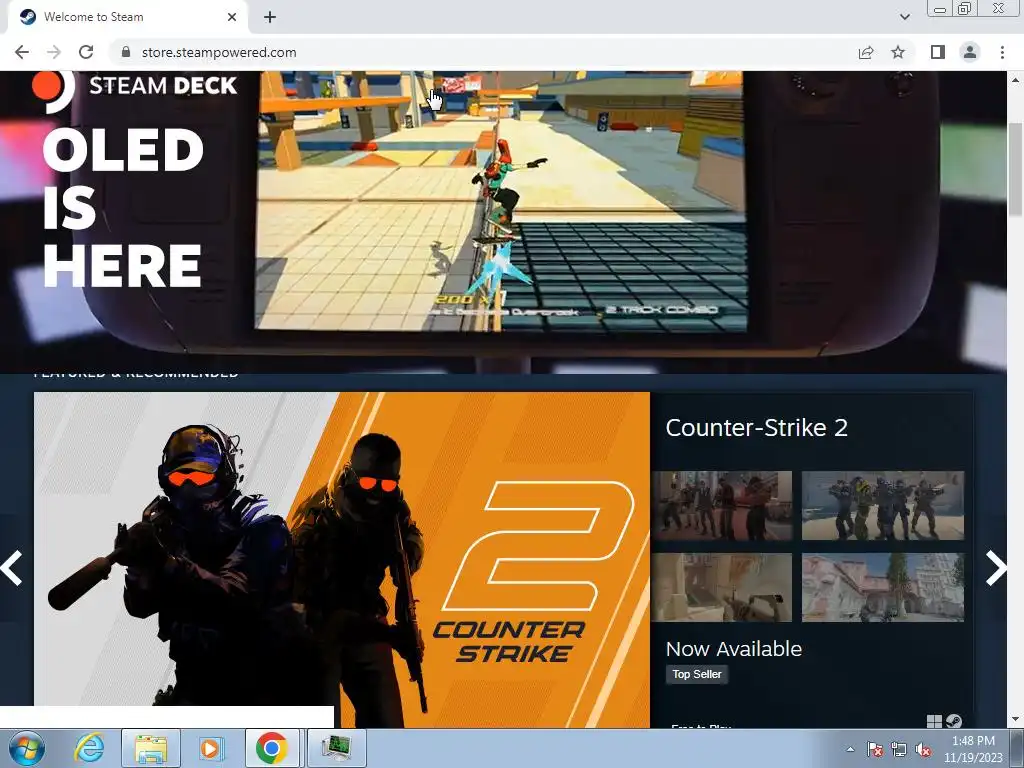Click the Top Seller tag

point(697,674)
